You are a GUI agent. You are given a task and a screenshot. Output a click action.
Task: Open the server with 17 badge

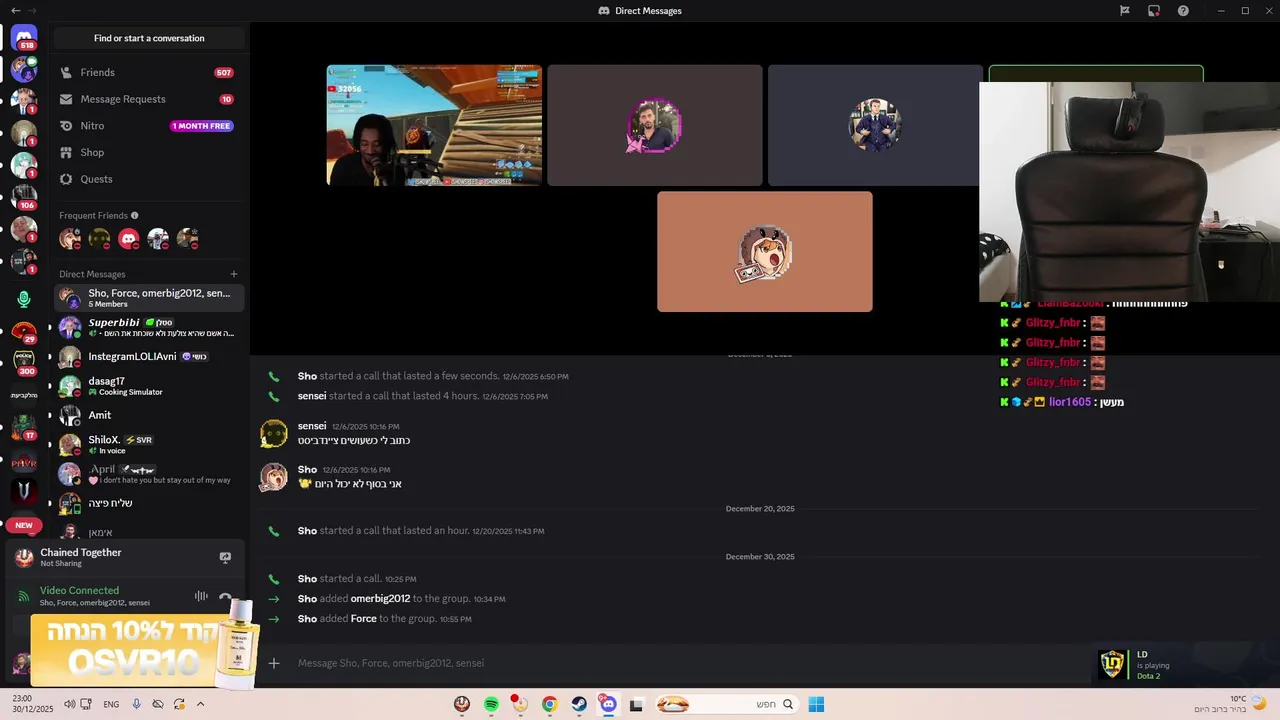click(24, 428)
